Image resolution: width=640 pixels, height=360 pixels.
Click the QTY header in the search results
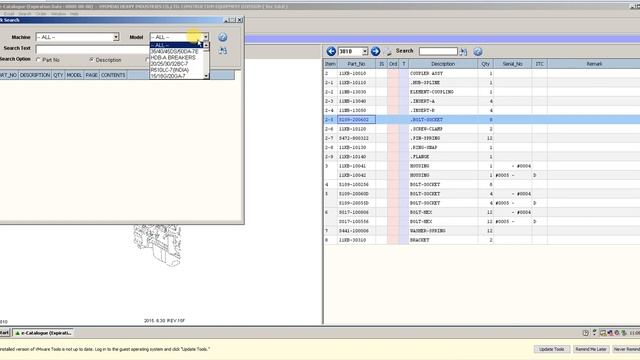[58, 75]
